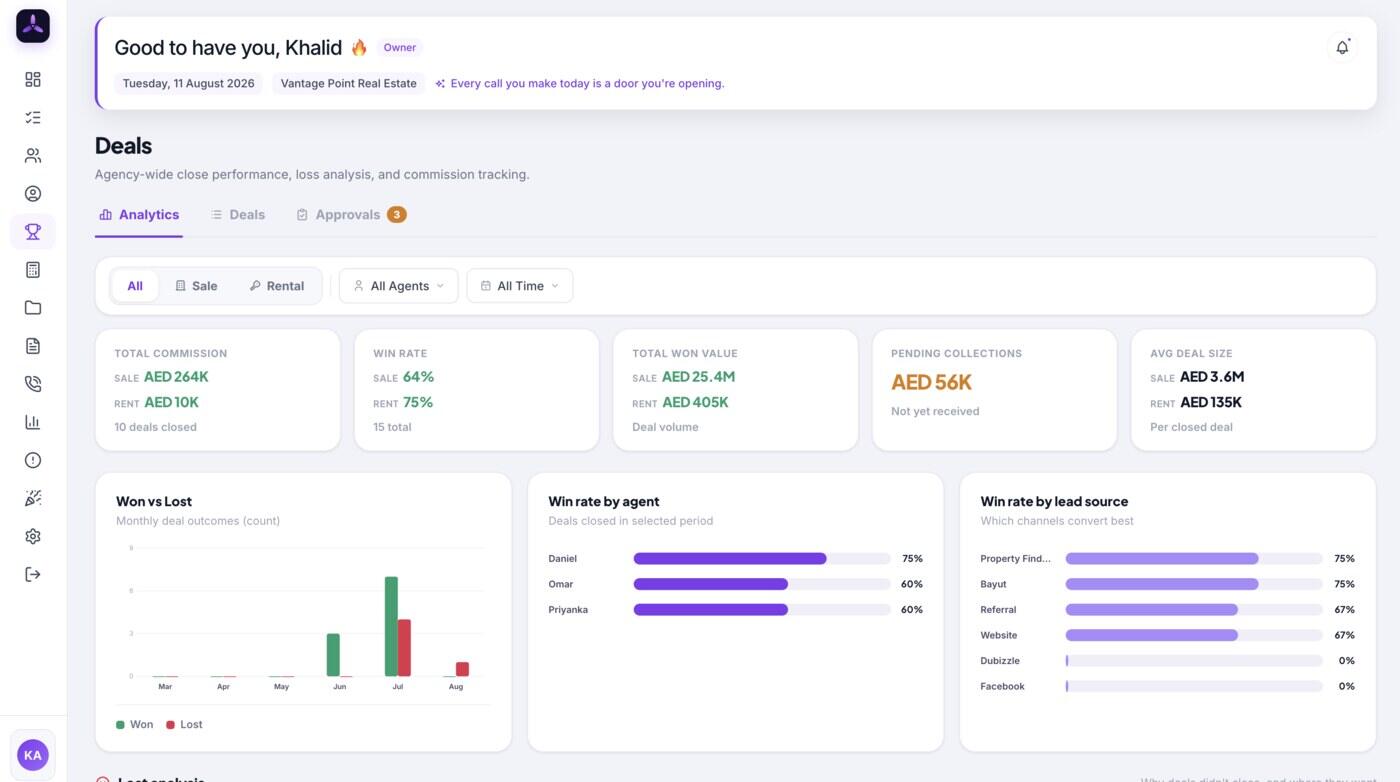1400x782 pixels.
Task: Open the dashboard grid icon in the sidebar
Action: point(33,80)
